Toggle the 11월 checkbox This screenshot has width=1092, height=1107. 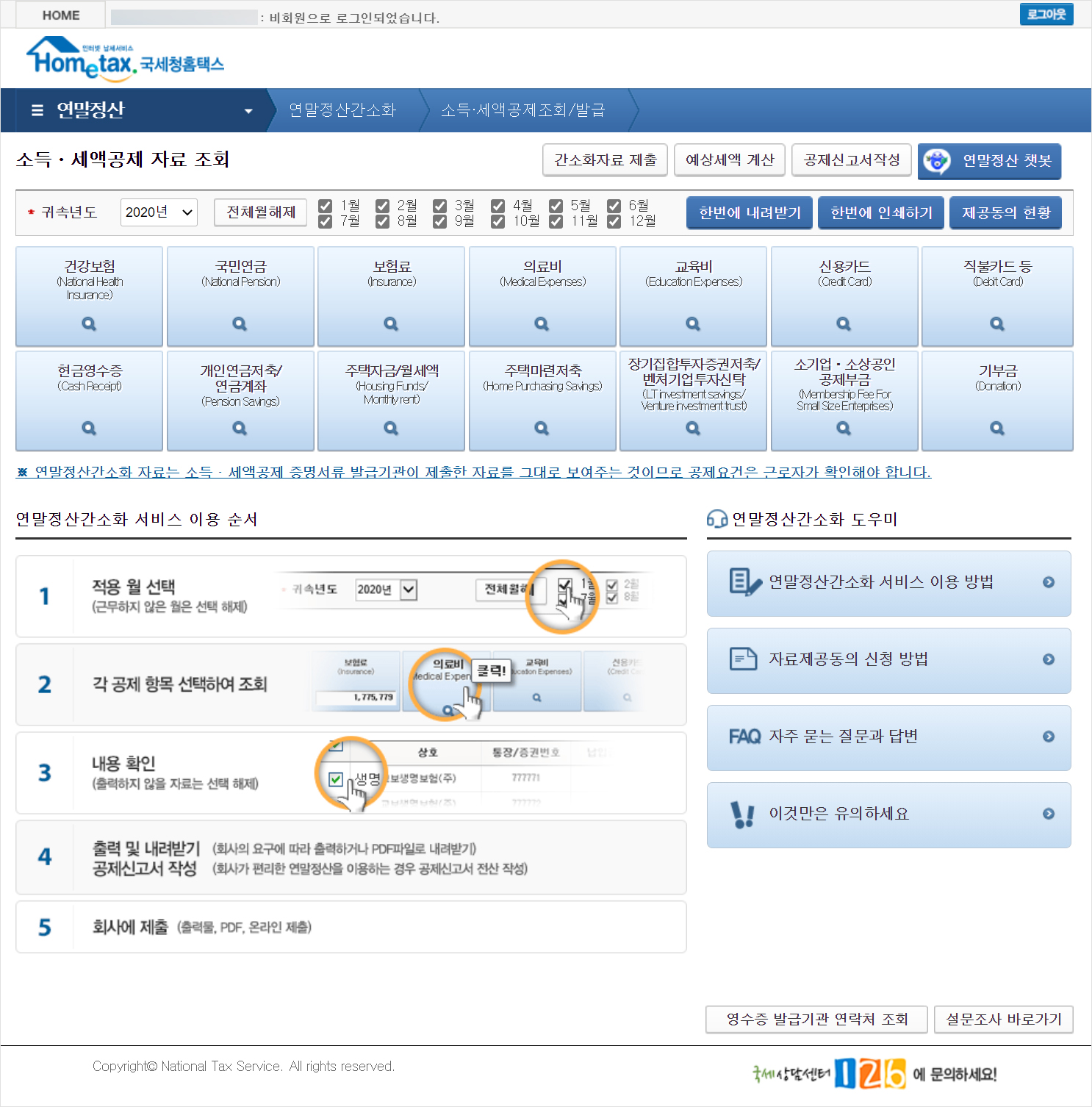click(x=556, y=221)
